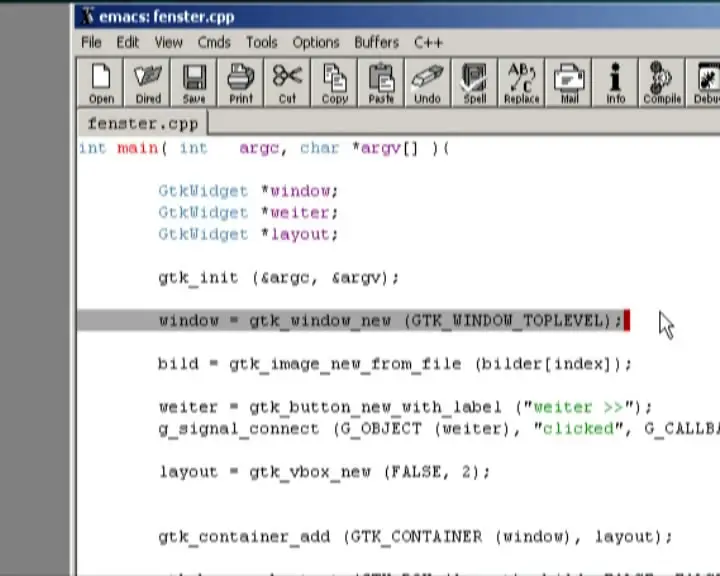Image resolution: width=720 pixels, height=576 pixels.
Task: Click 'GtkWidget *window;' declaration
Action: coord(248,191)
